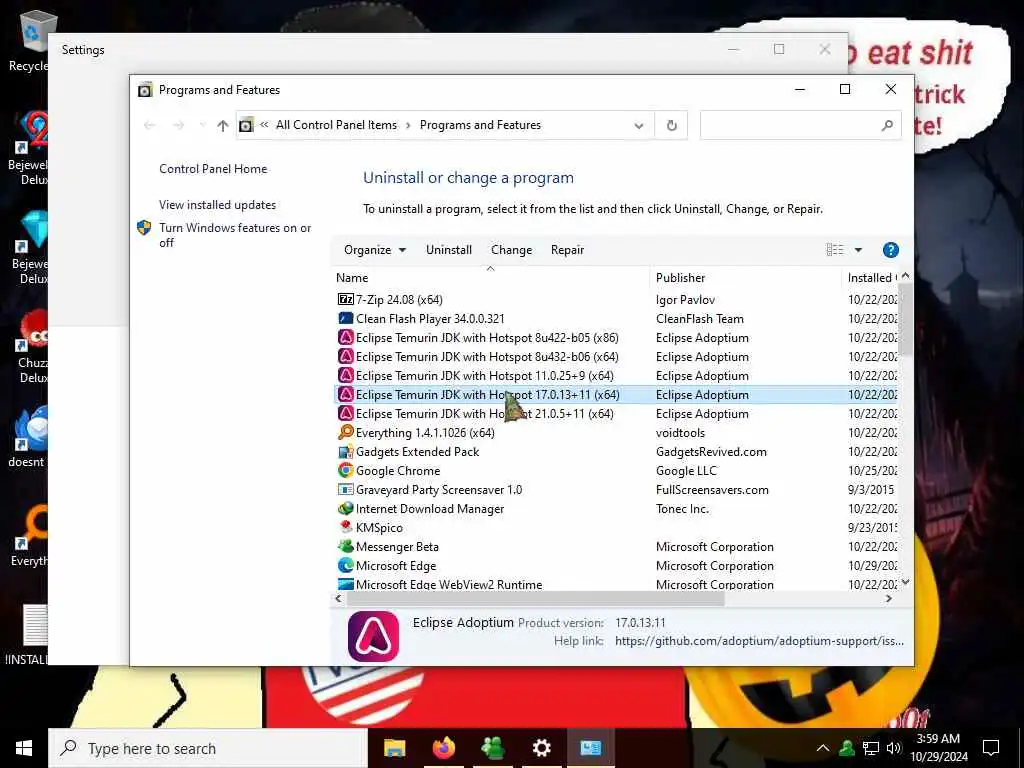Viewport: 1024px width, 768px height.
Task: Click the KMSpico icon
Action: [345, 527]
